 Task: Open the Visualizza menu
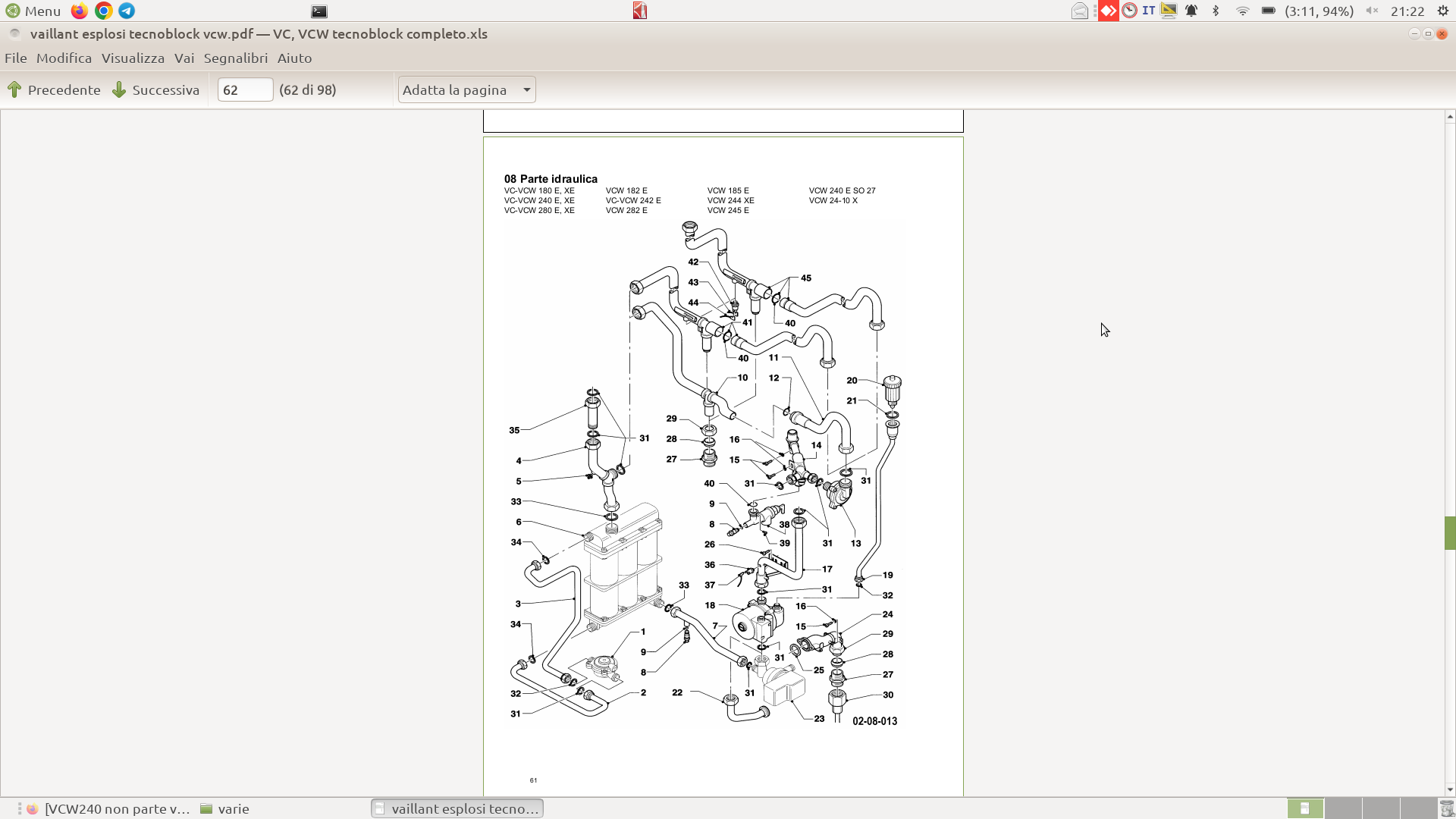[133, 58]
